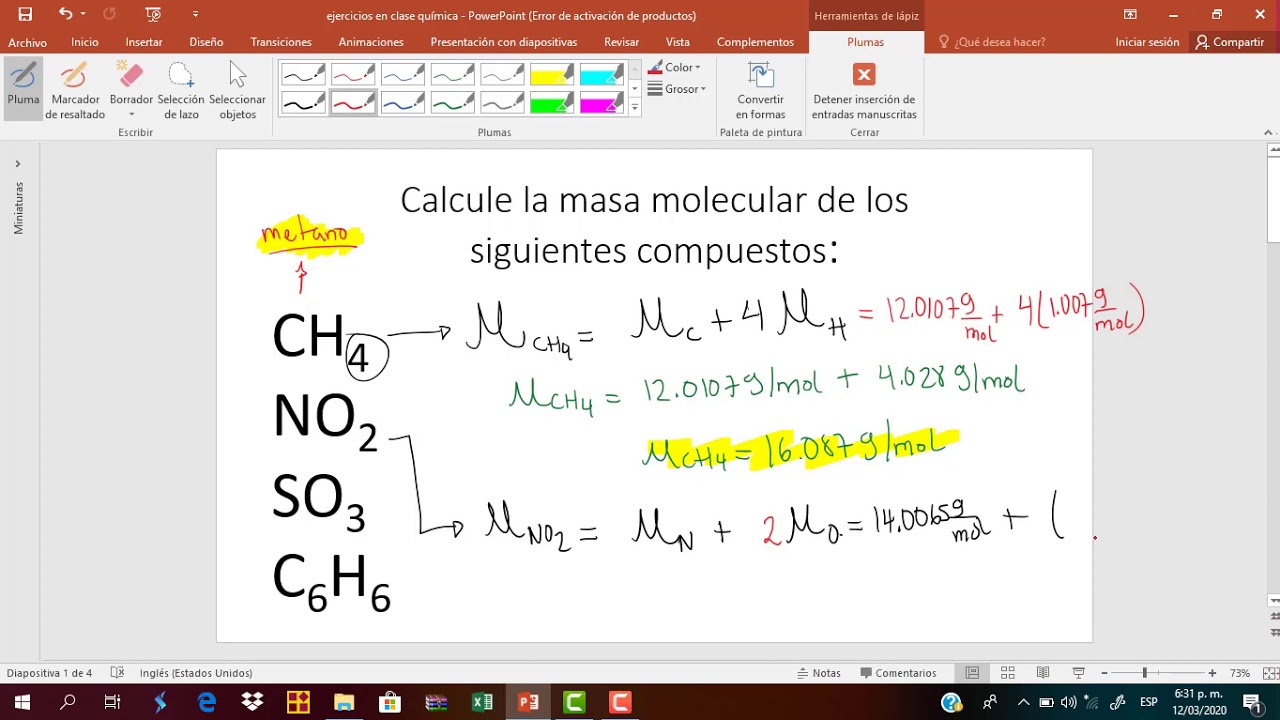Undo the last action
The image size is (1280, 720).
(65, 14)
